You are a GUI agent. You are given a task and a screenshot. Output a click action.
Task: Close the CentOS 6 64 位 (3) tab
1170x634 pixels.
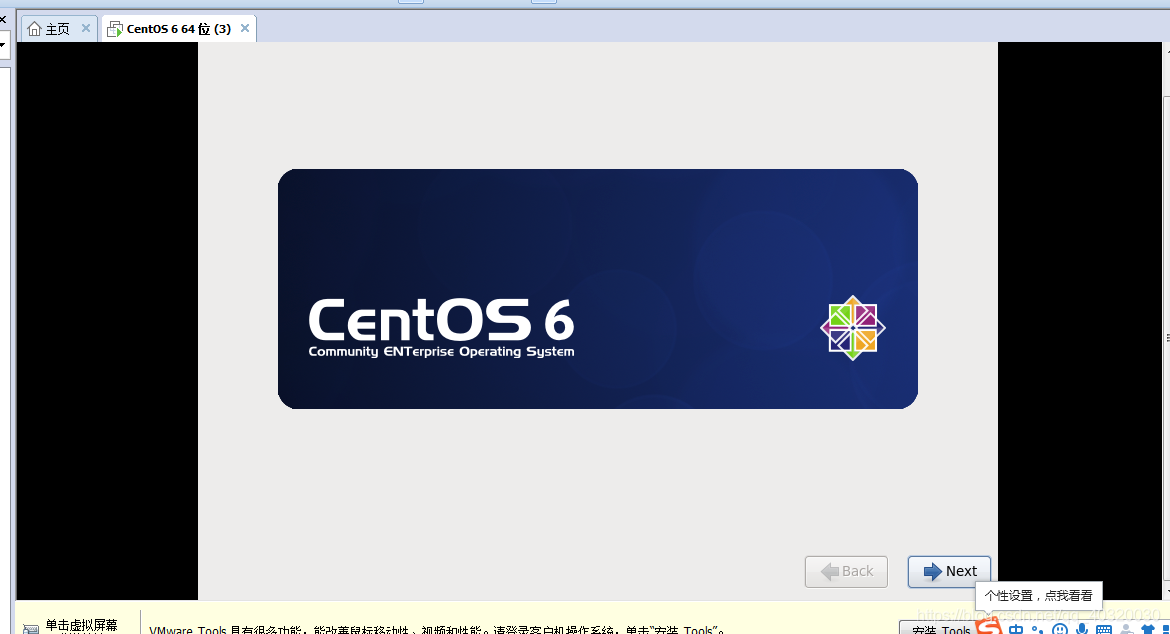245,28
